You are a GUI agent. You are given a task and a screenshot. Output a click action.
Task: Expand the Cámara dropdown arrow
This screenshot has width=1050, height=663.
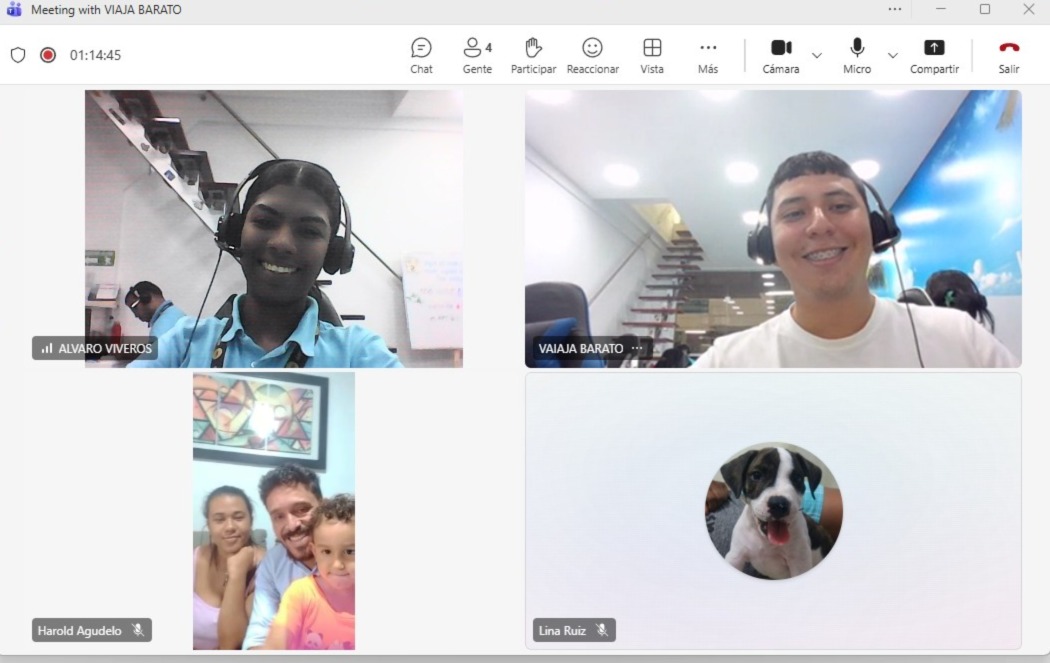817,55
